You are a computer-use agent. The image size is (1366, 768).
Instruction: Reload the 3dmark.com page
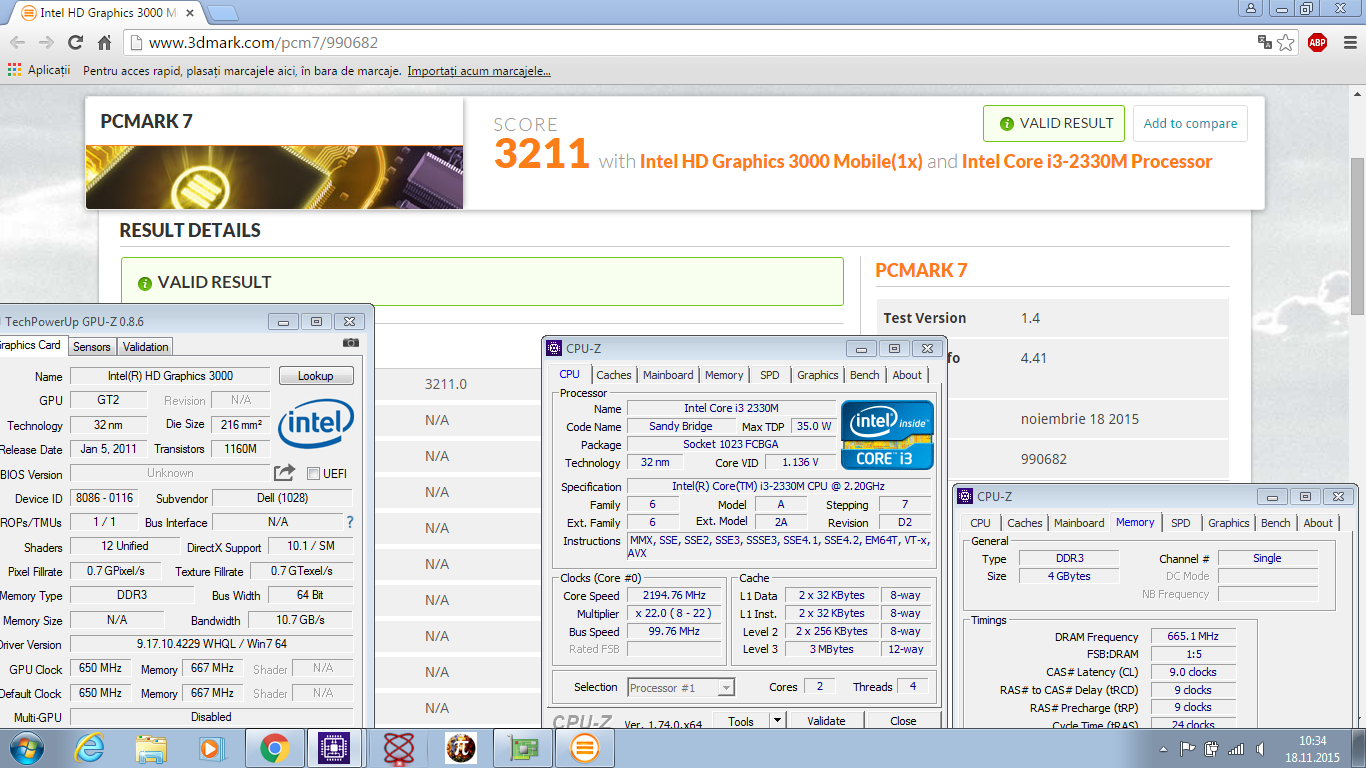tap(75, 42)
